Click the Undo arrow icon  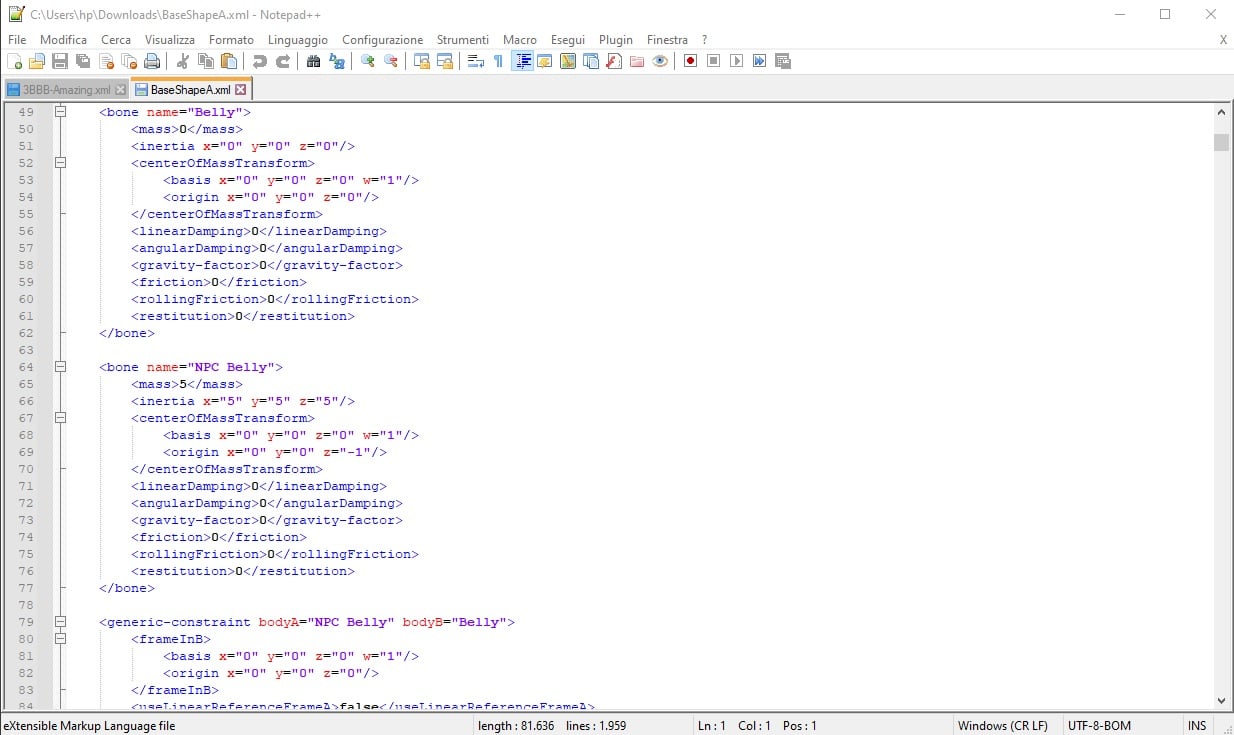click(260, 61)
